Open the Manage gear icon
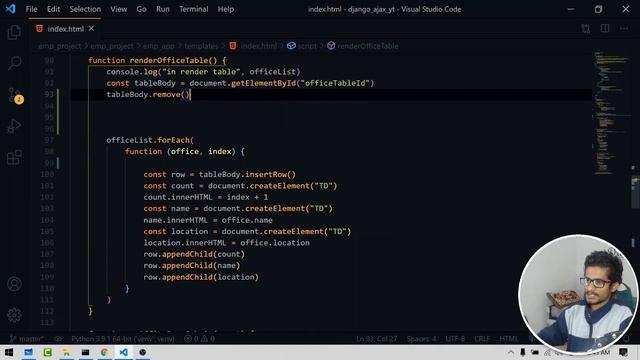This screenshot has width=640, height=360. click(14, 315)
